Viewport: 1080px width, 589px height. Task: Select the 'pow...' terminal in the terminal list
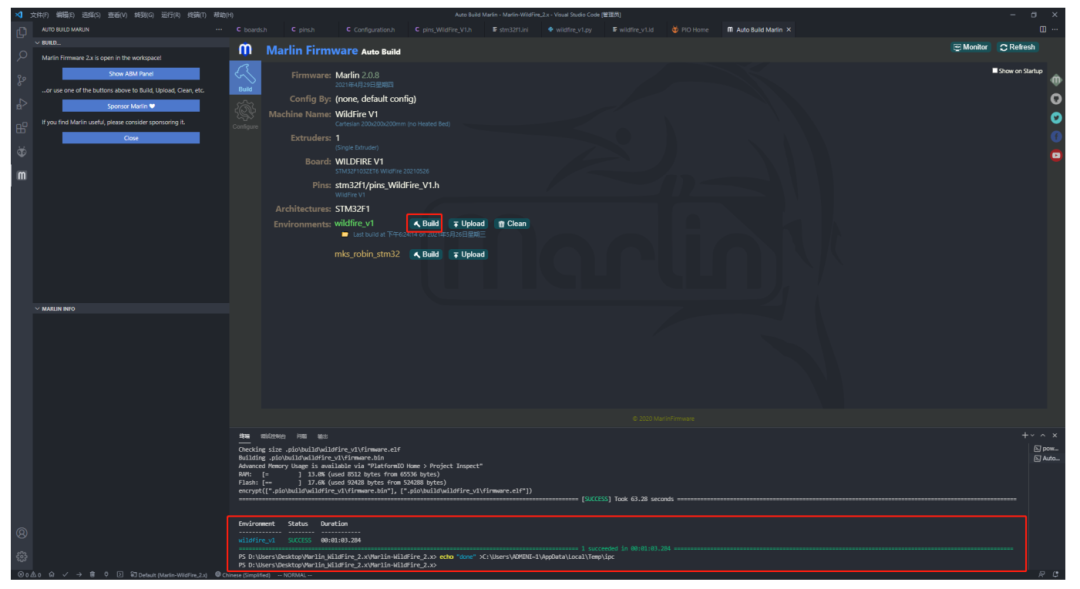point(1046,448)
